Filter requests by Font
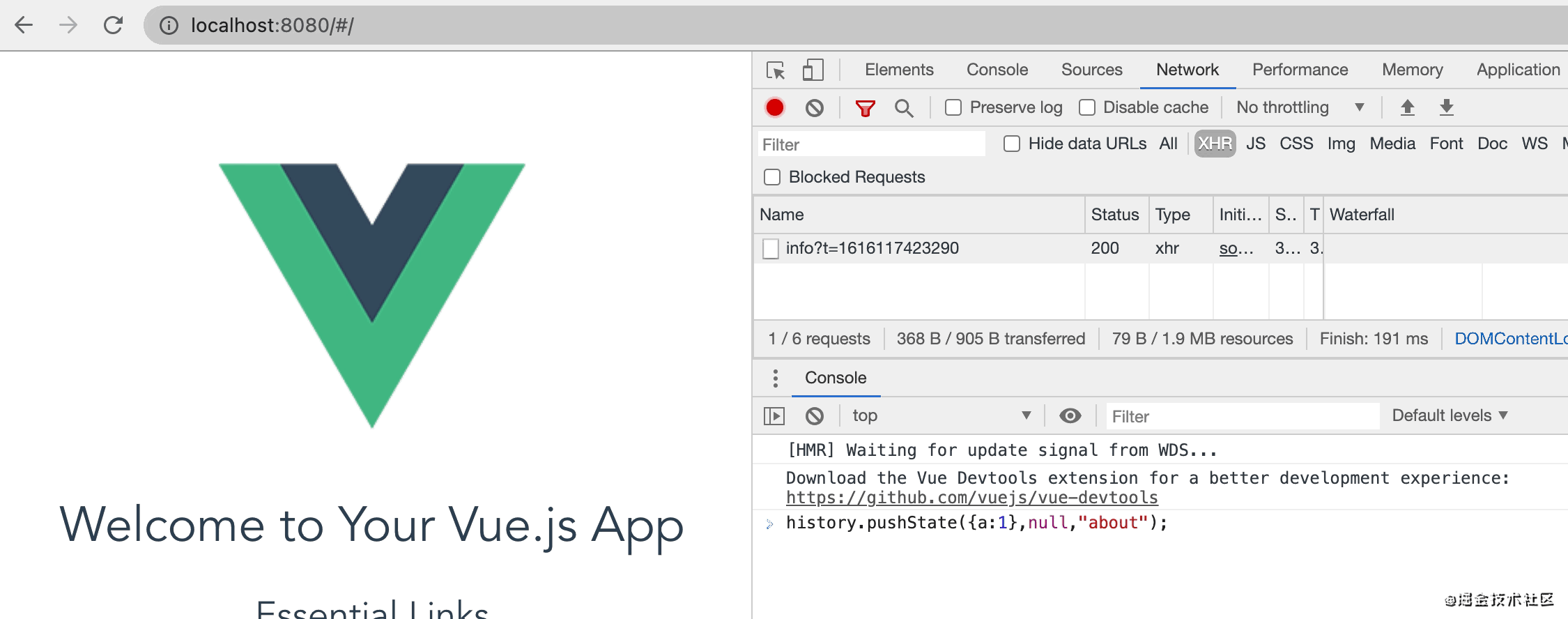The image size is (1568, 619). click(x=1447, y=144)
